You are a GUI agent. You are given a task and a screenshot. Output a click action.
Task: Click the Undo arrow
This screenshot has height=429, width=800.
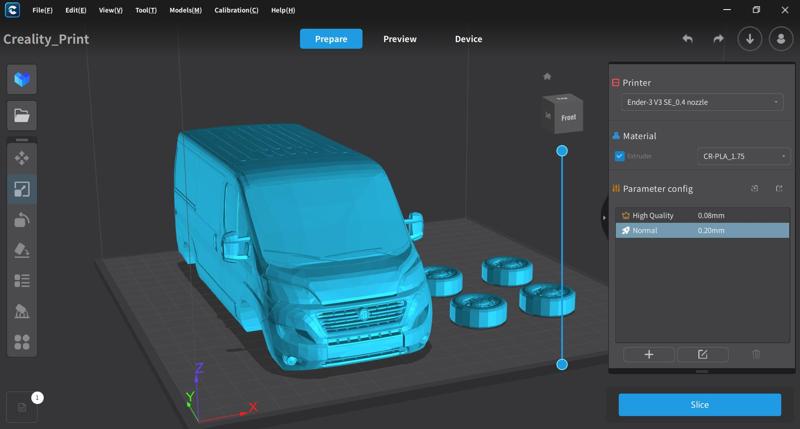point(688,39)
